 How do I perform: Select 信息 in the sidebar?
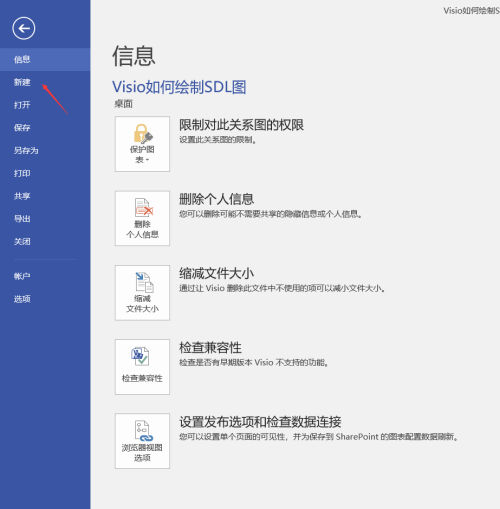45,59
